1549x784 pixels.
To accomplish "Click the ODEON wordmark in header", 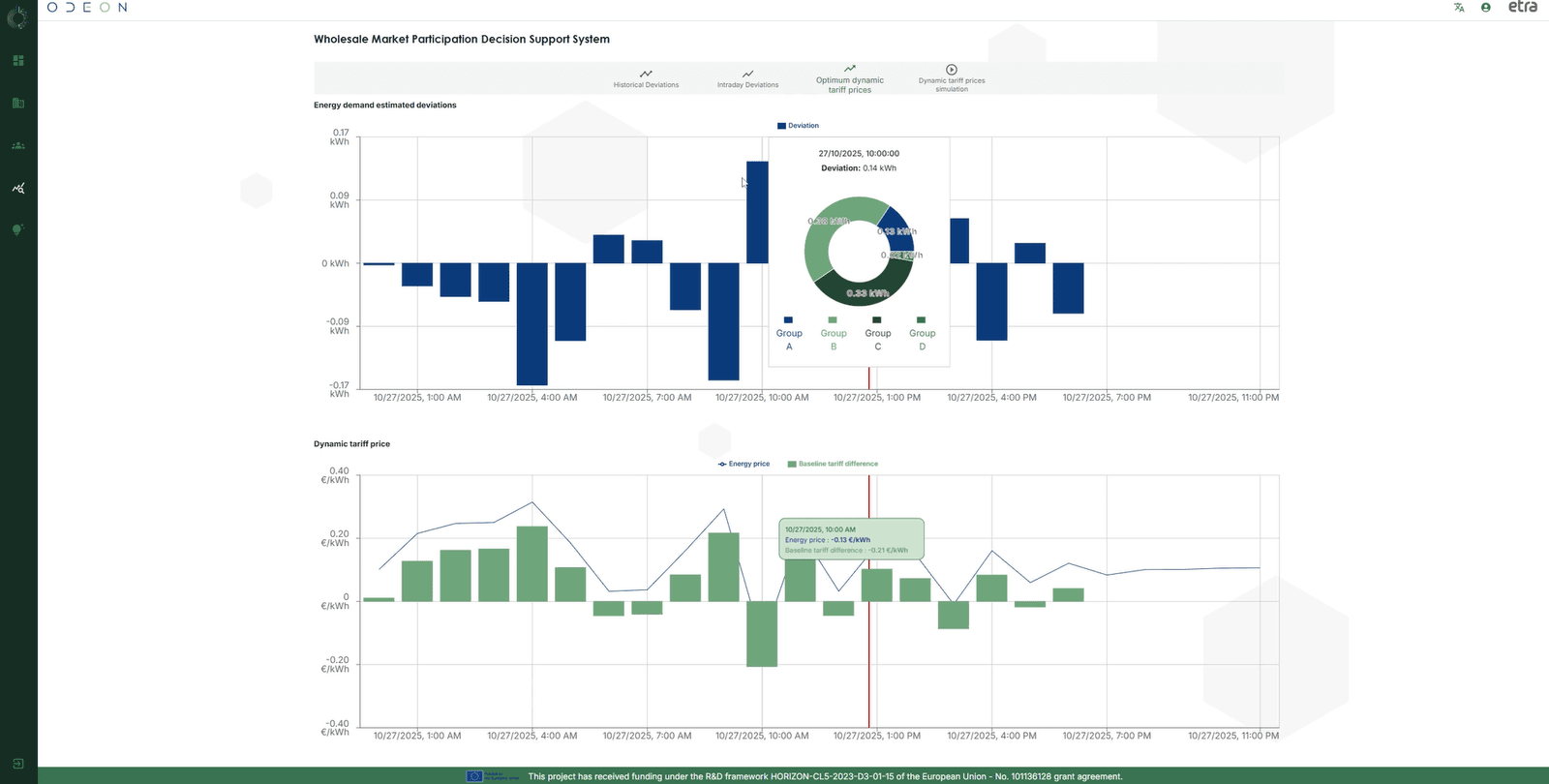I will tap(87, 7).
